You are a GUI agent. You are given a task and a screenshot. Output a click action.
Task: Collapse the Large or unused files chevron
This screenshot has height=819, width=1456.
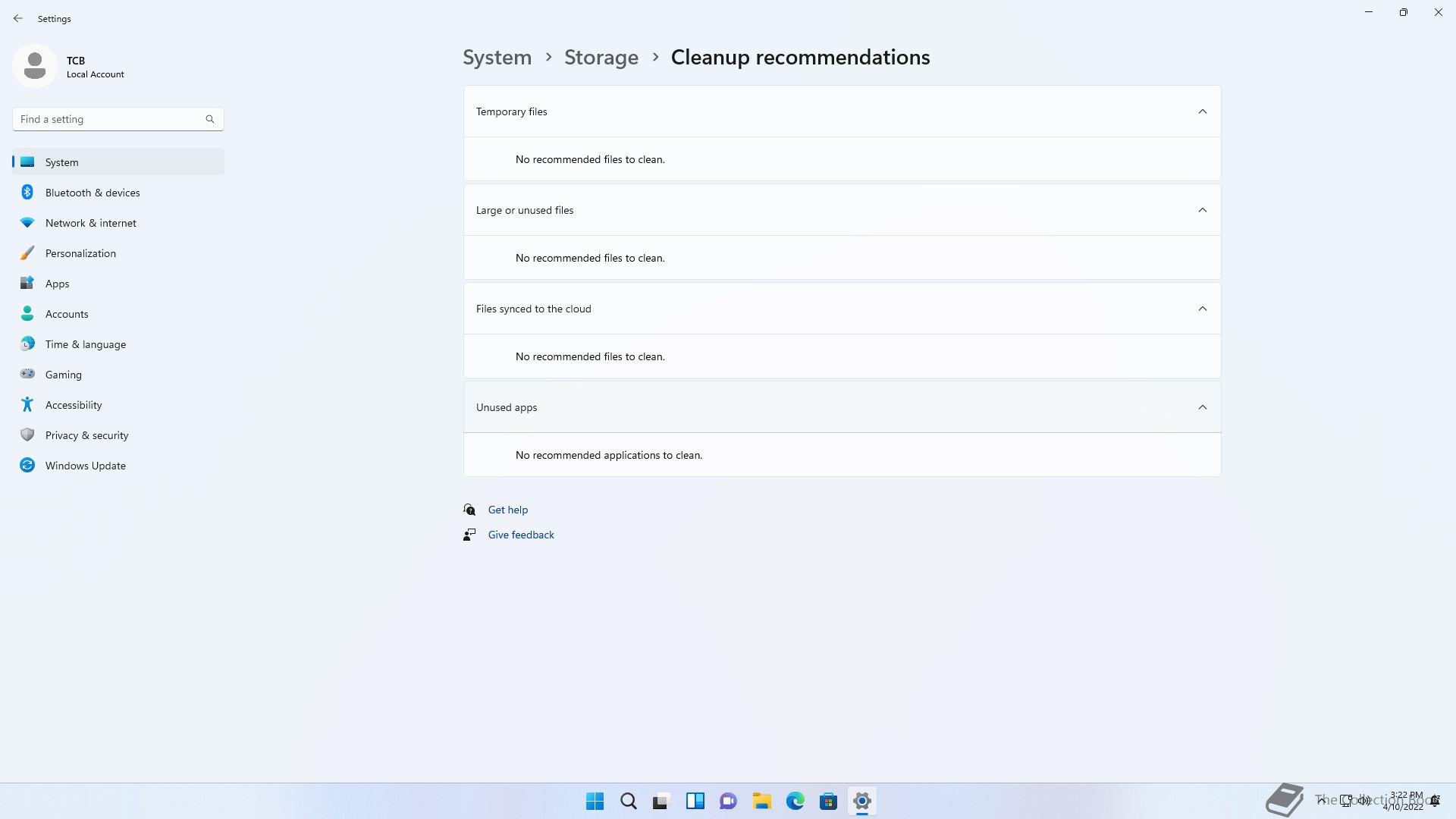[x=1203, y=210]
